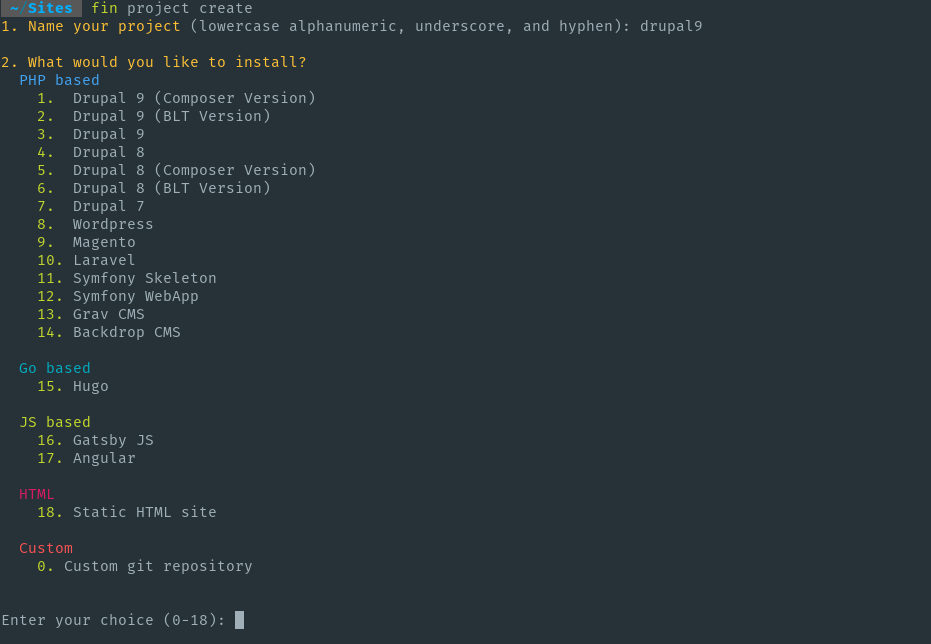
Task: Select the Backdrop CMS option
Action: [109, 332]
